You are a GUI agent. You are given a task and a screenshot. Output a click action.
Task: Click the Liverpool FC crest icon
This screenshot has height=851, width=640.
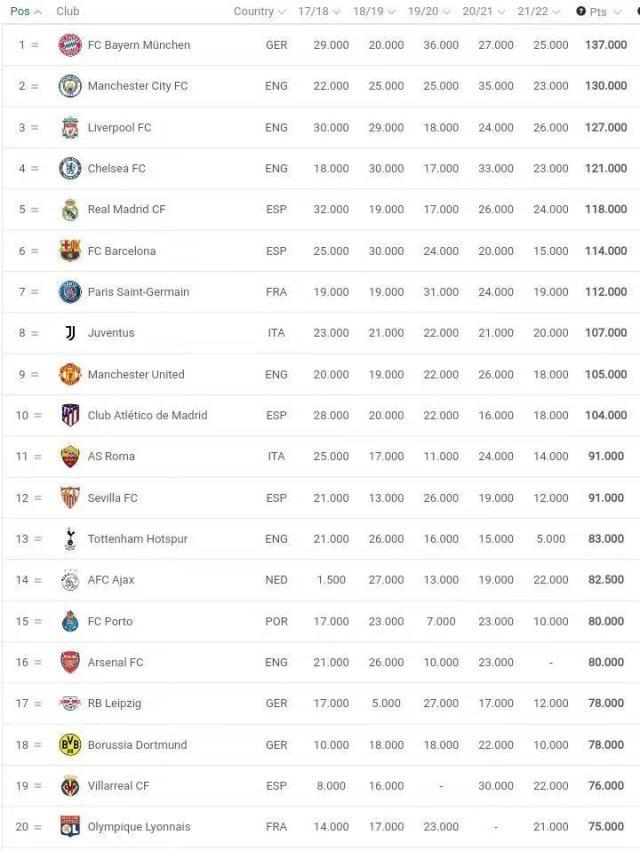coord(70,128)
